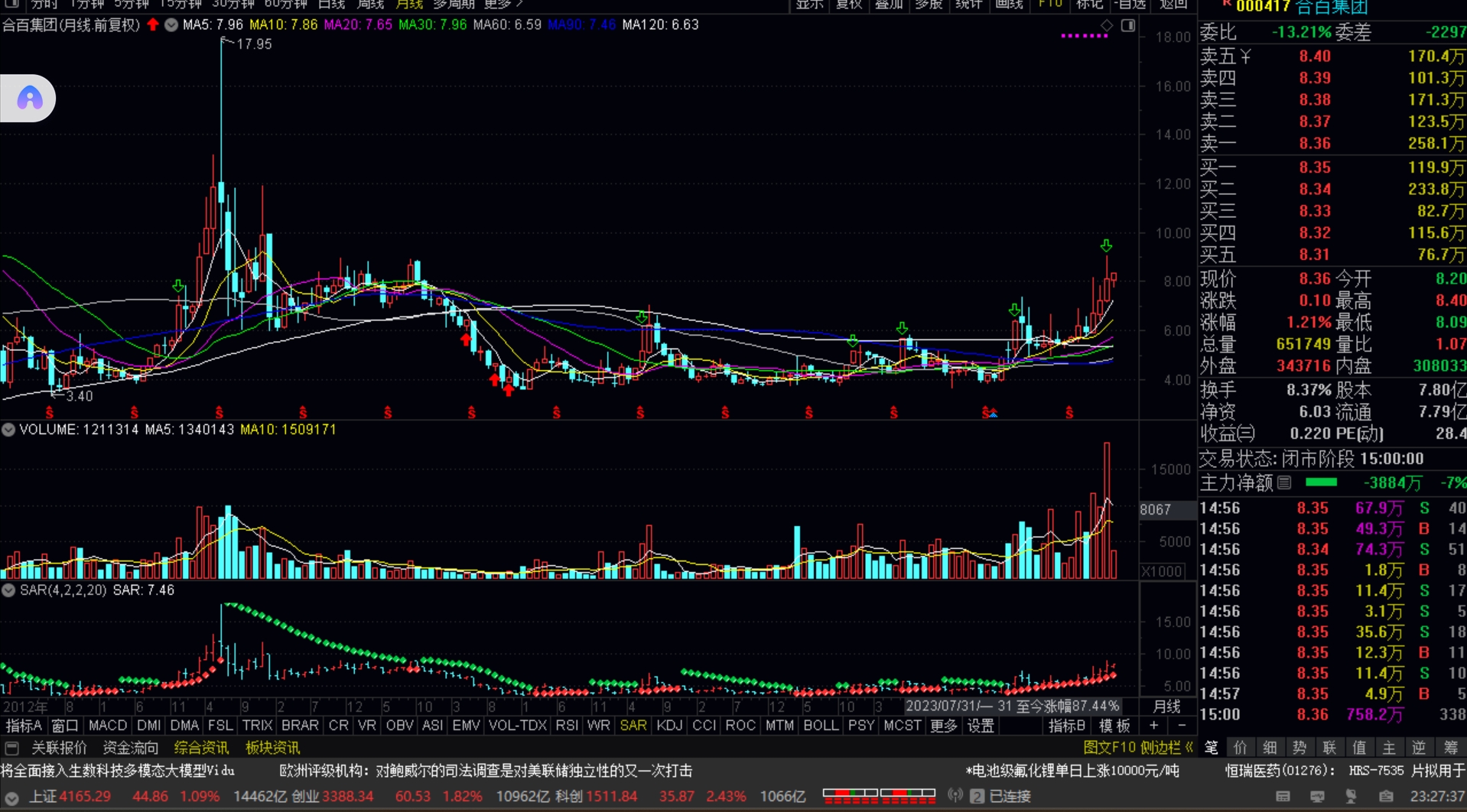Toggle the side panel icon at chart top-right
Viewport: 1467px width, 812px height.
point(1128,26)
